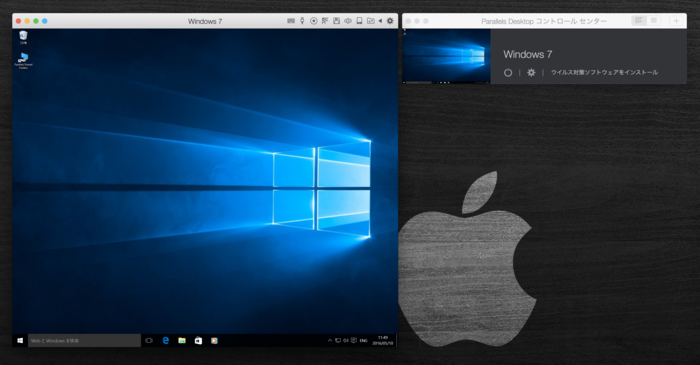Close the Windows 7 VM window

(18, 21)
